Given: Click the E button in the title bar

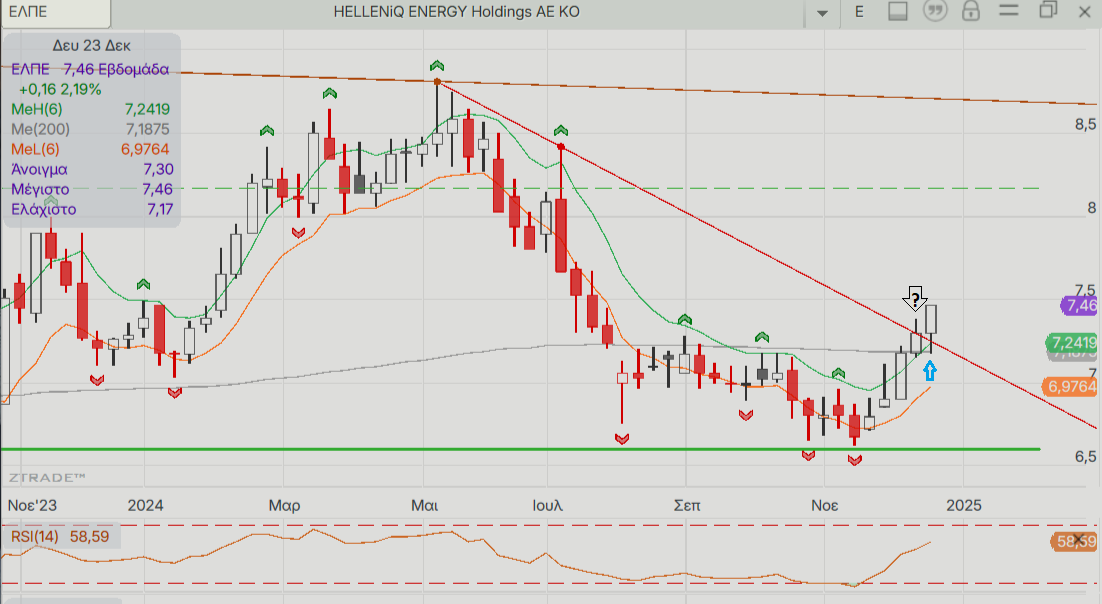Looking at the screenshot, I should (x=859, y=12).
